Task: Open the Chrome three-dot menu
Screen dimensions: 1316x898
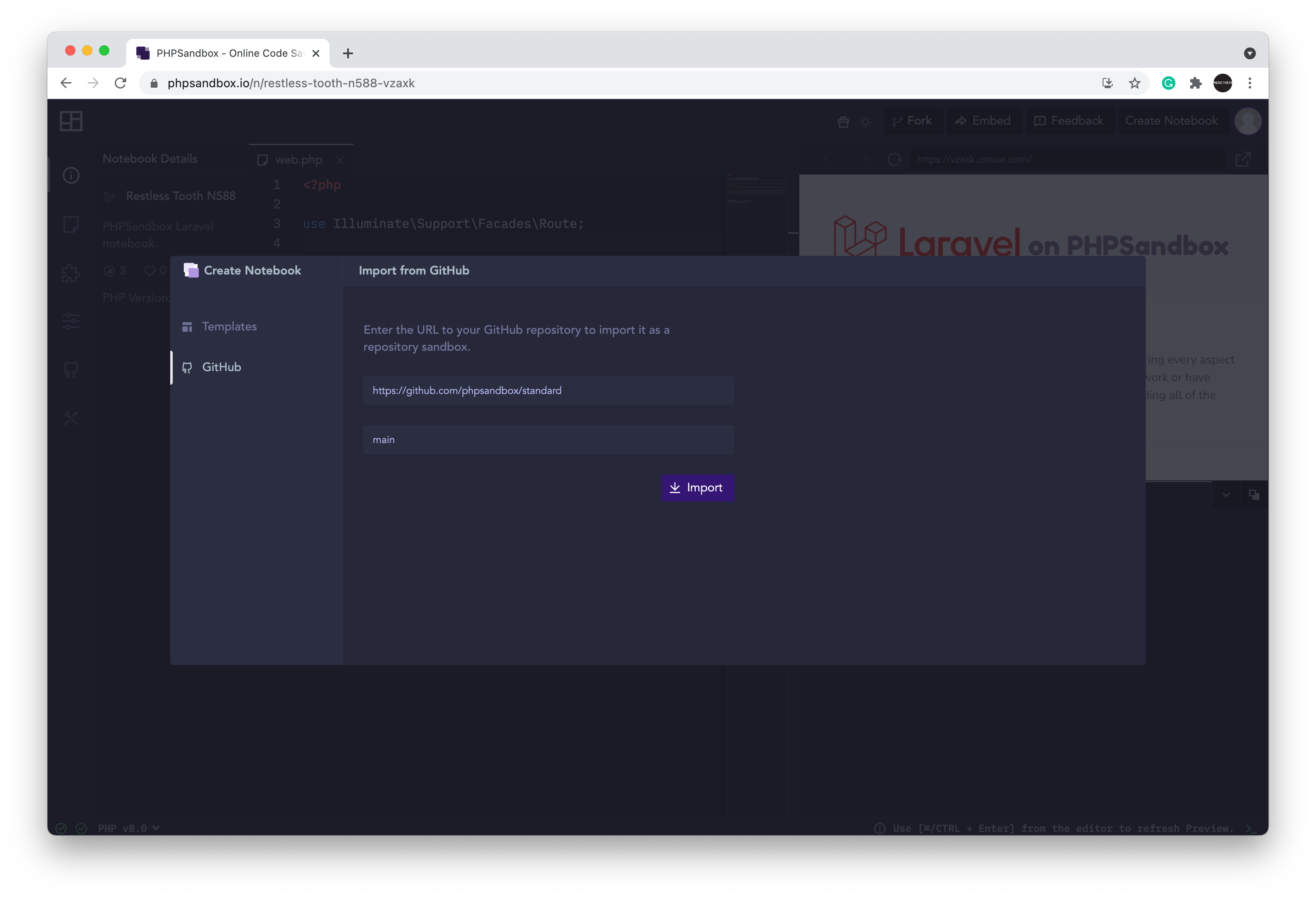Action: tap(1250, 83)
